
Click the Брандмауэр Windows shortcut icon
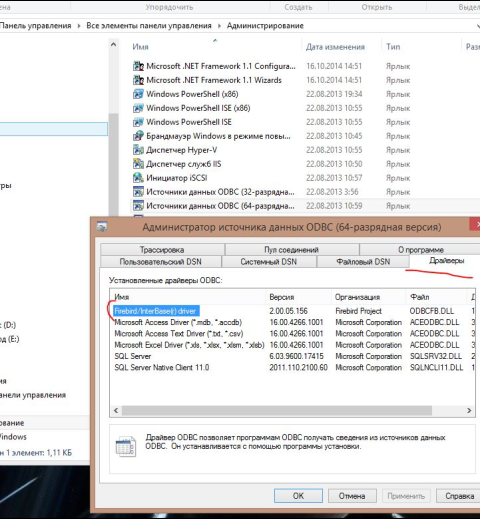click(x=138, y=136)
